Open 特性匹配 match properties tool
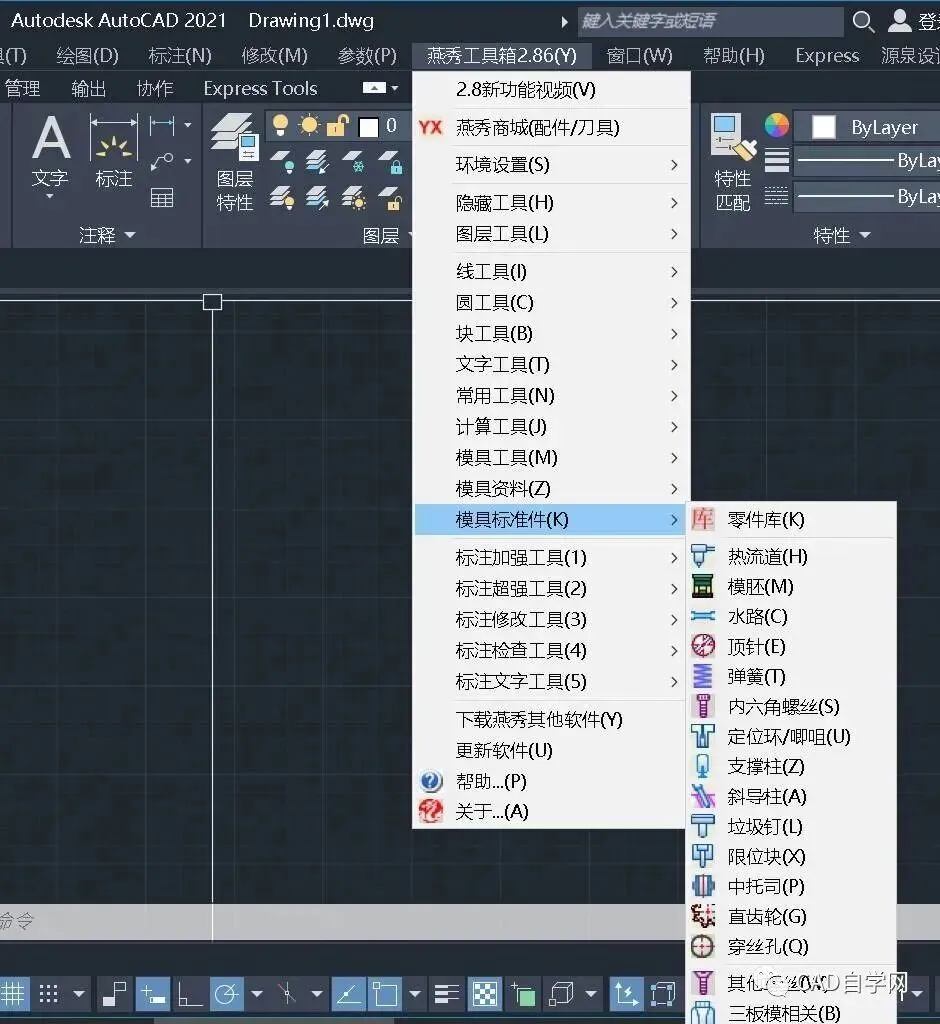The height and width of the screenshot is (1024, 940). [733, 163]
